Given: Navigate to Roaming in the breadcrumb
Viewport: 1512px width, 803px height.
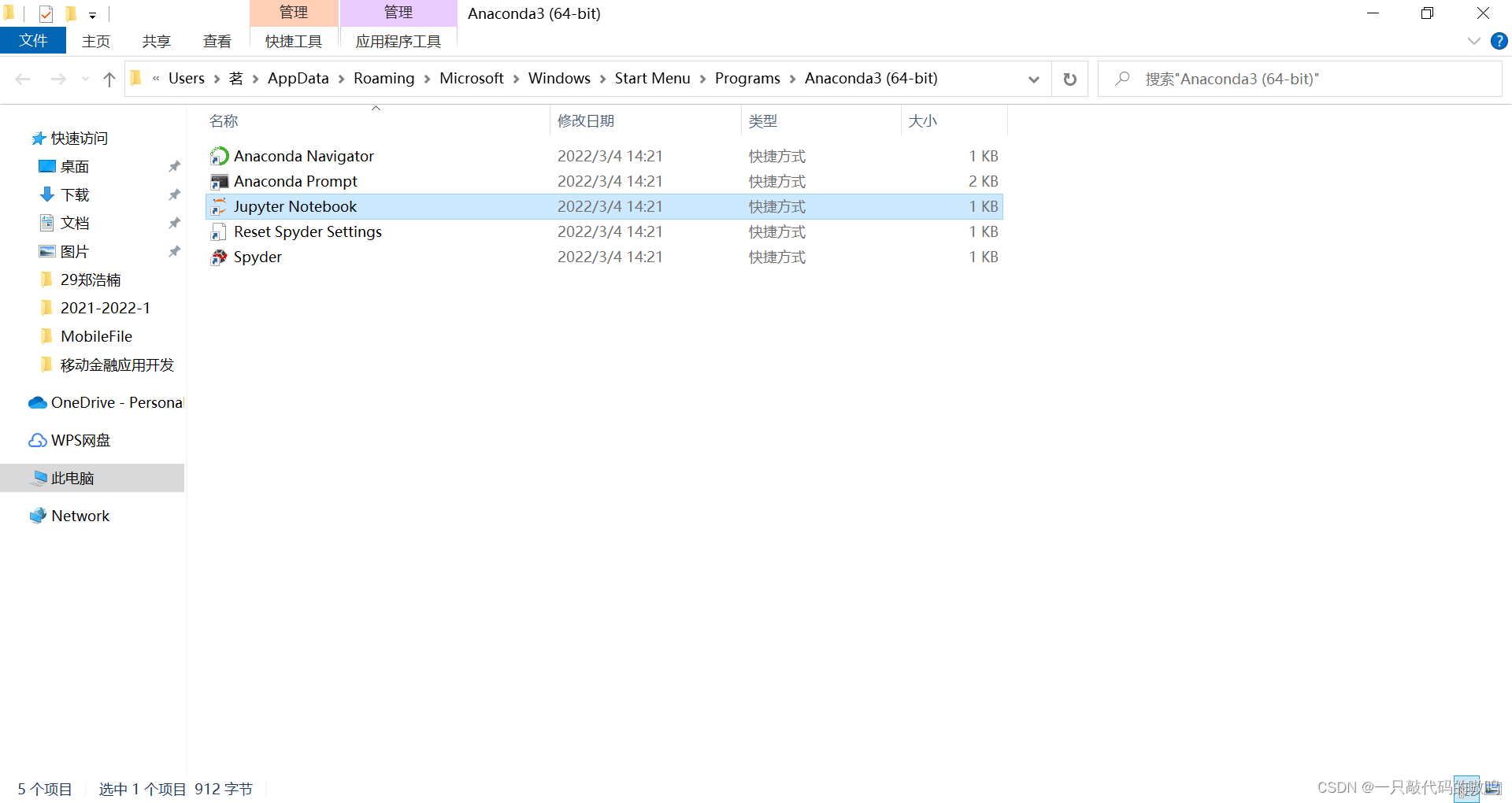Looking at the screenshot, I should 384,78.
